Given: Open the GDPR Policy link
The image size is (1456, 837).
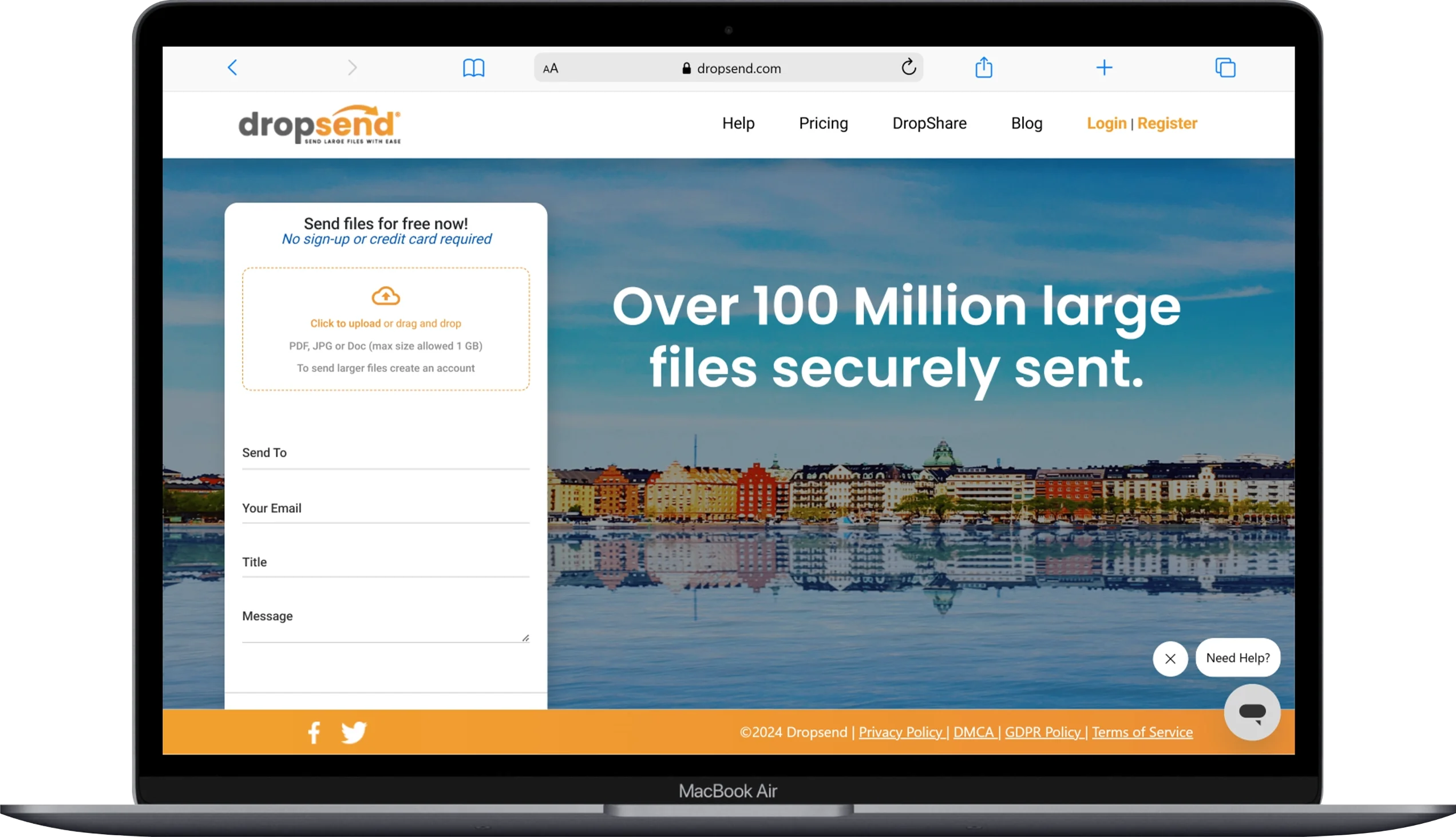Looking at the screenshot, I should [x=1043, y=732].
